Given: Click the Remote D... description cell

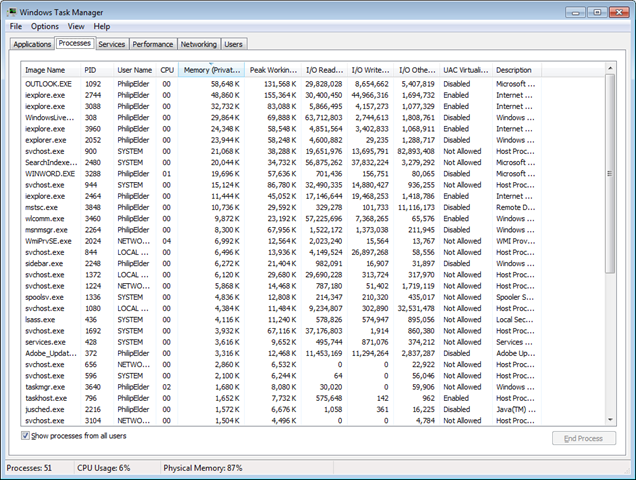Looking at the screenshot, I should pos(516,207).
